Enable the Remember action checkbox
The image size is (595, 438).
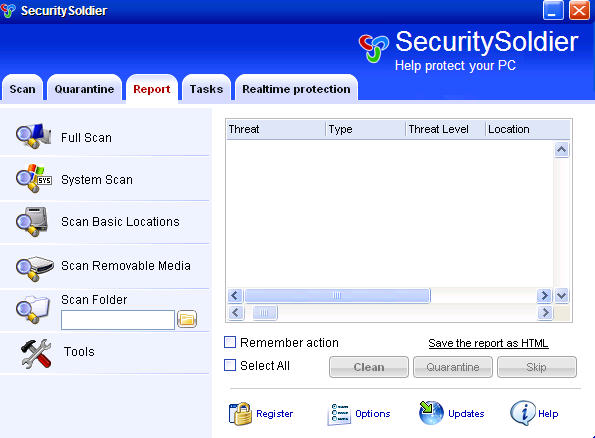230,342
